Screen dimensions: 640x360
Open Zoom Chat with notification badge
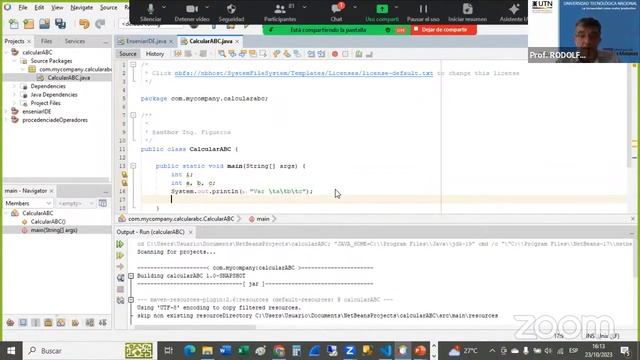pyautogui.click(x=336, y=12)
